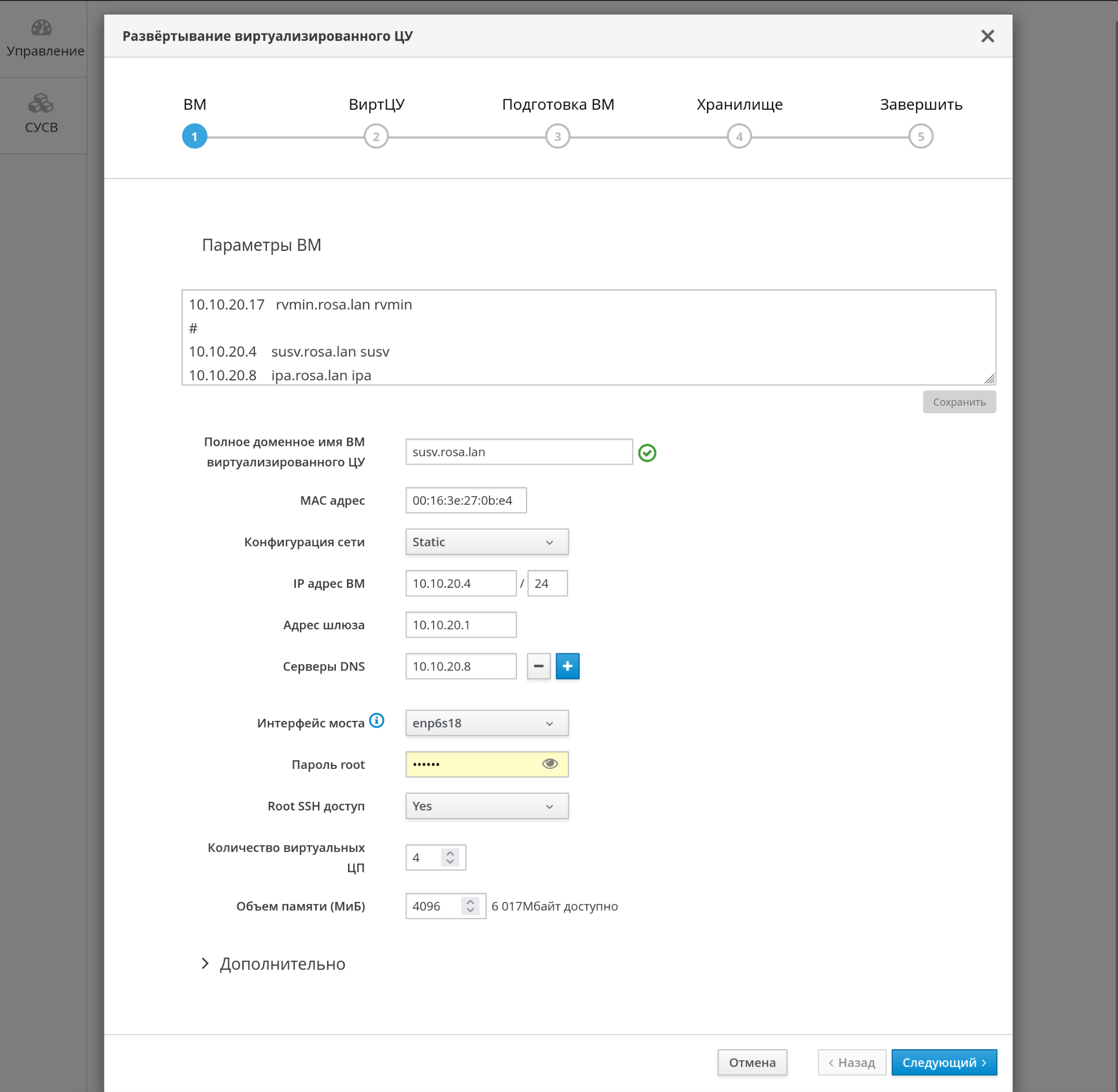Close the deployment dialog with X
The height and width of the screenshot is (1092, 1118).
[987, 36]
